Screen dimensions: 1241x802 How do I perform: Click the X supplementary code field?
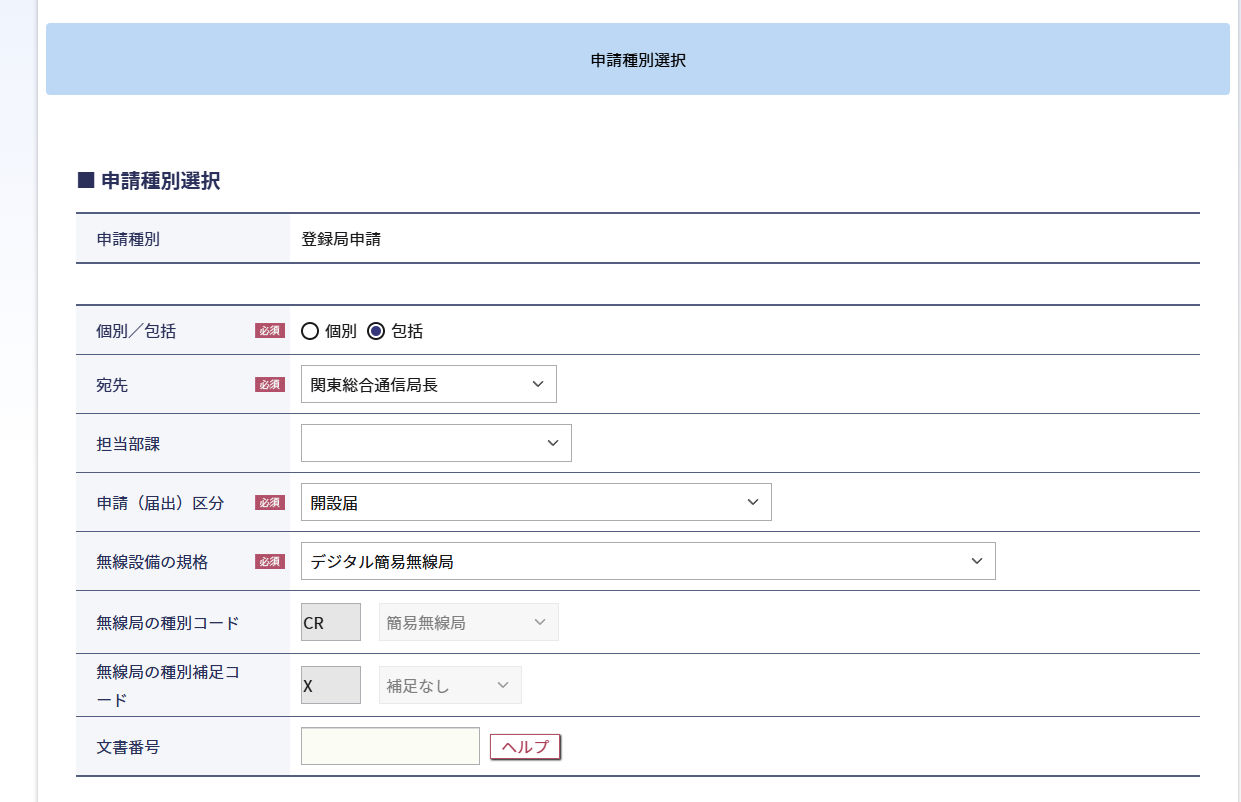(x=330, y=685)
